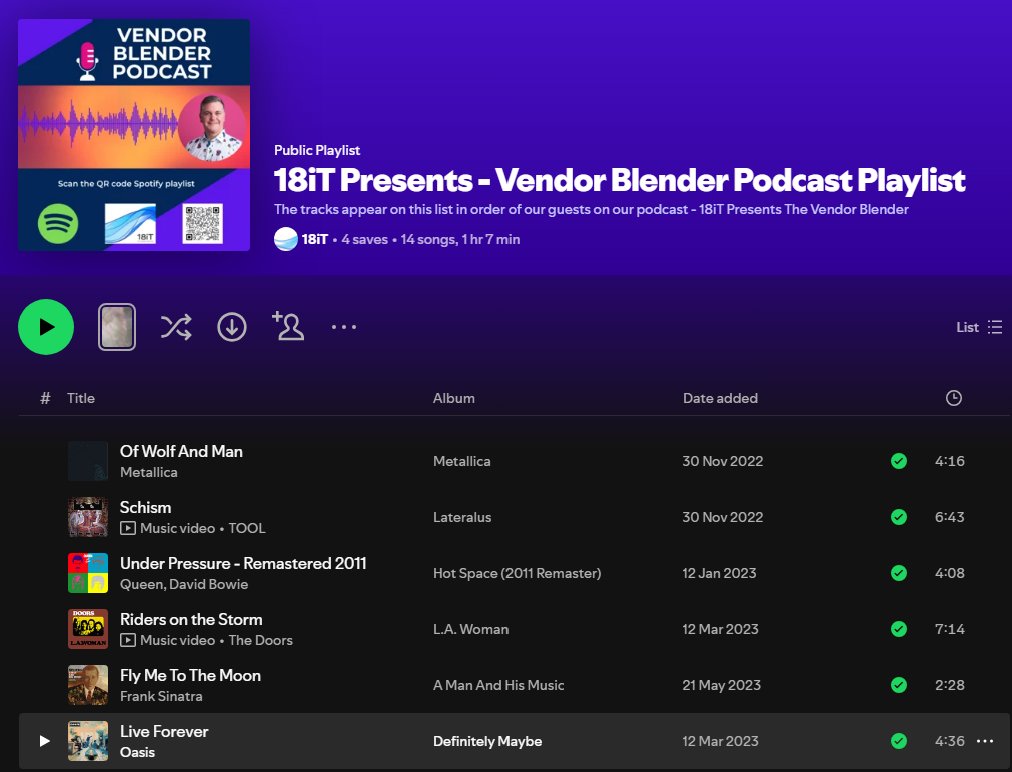Open Metallica artist link under Of Wolf And Man
Screen dimensions: 1012x772
pos(148,472)
